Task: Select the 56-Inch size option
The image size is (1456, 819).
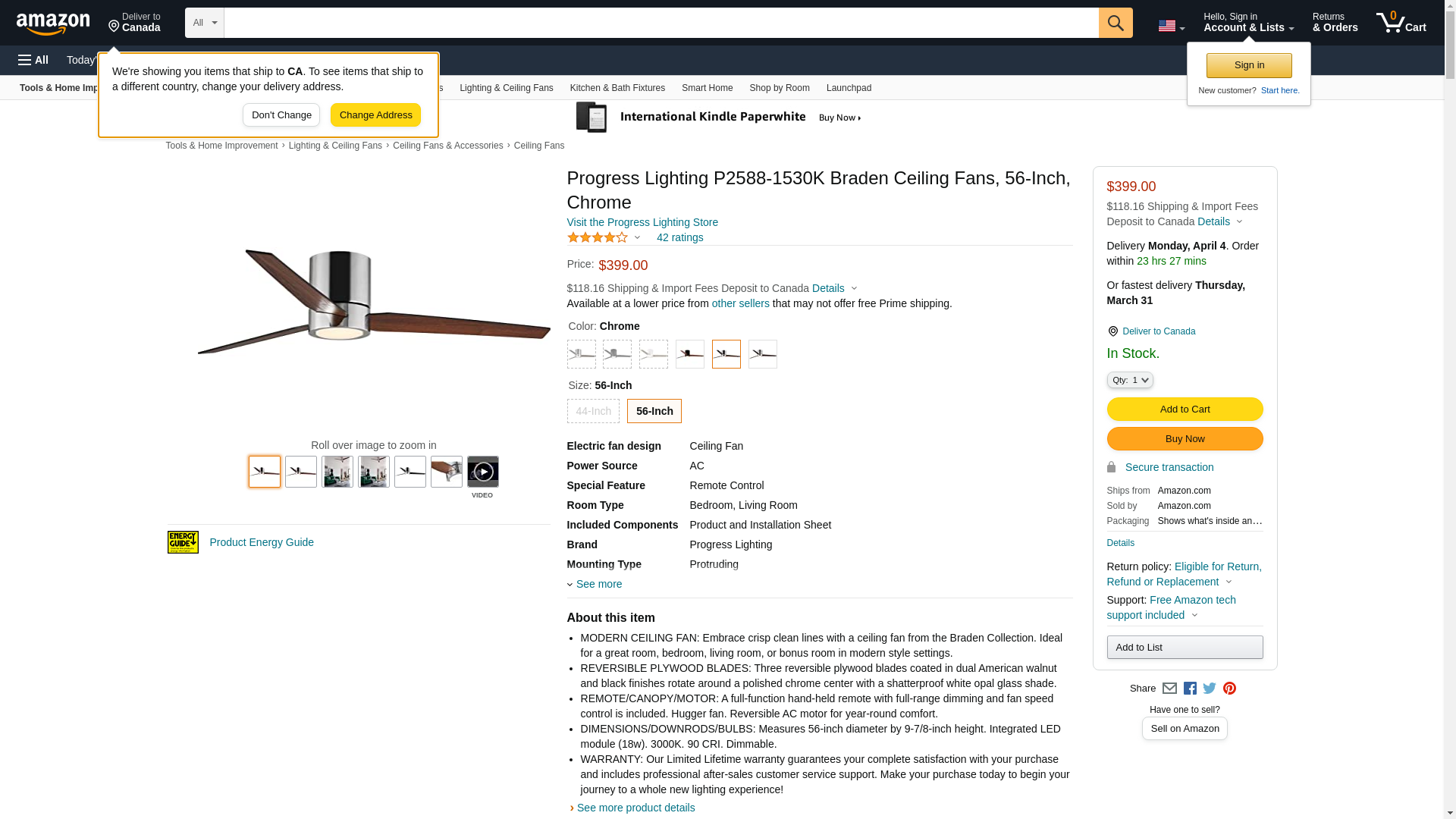Action: click(x=654, y=411)
